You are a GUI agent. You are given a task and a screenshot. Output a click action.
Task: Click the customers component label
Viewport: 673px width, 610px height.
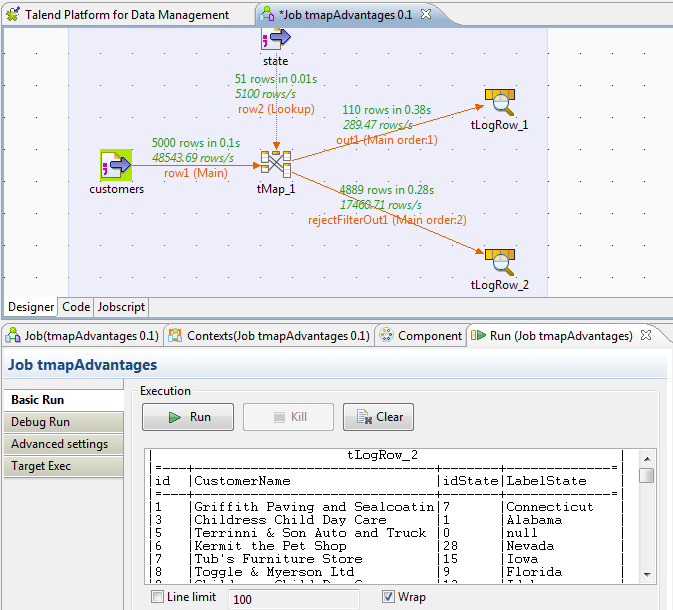click(x=116, y=189)
